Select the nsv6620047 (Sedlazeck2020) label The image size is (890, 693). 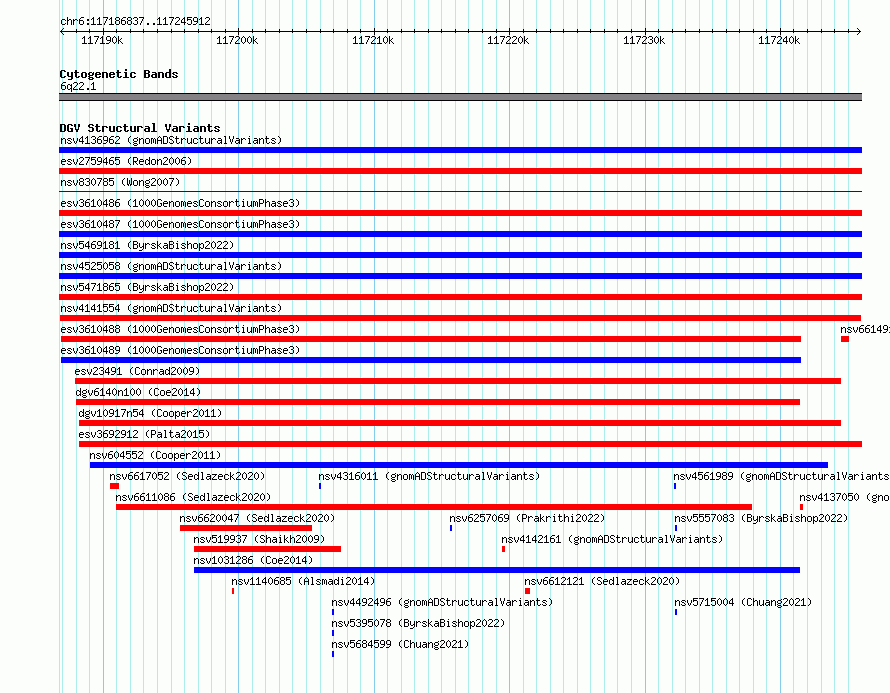257,518
